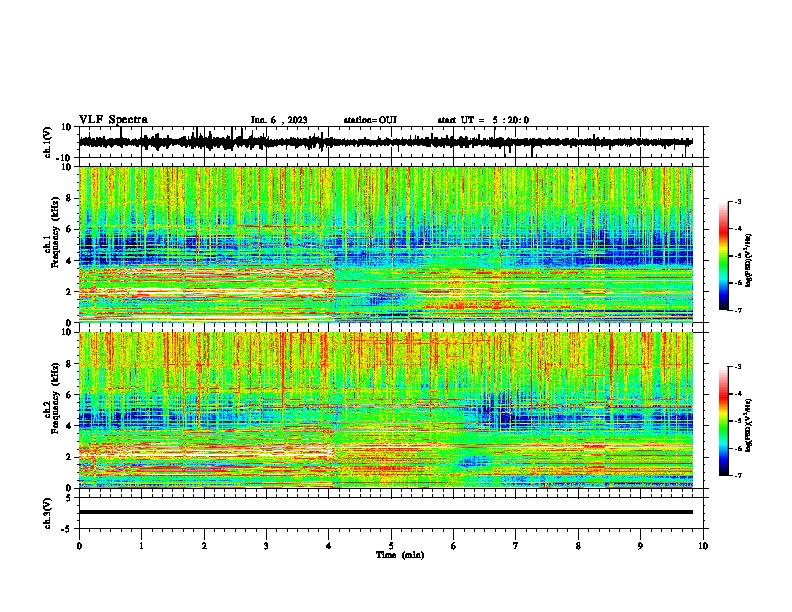Click the ch.3 flat black voltage trace
Screen dimensions: 792x612
point(385,512)
